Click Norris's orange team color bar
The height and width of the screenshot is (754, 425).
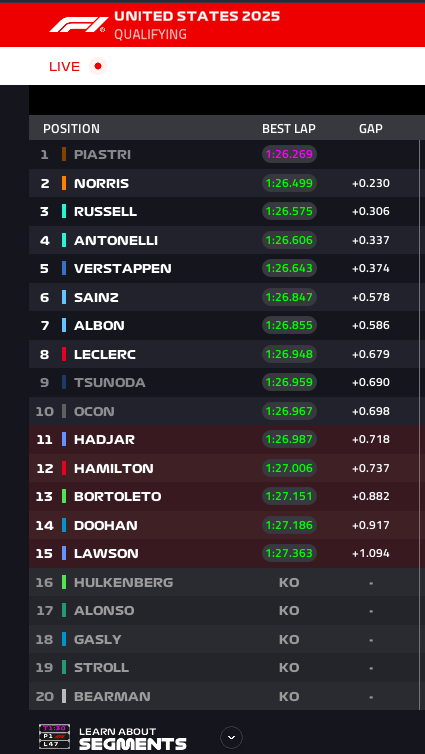click(64, 183)
